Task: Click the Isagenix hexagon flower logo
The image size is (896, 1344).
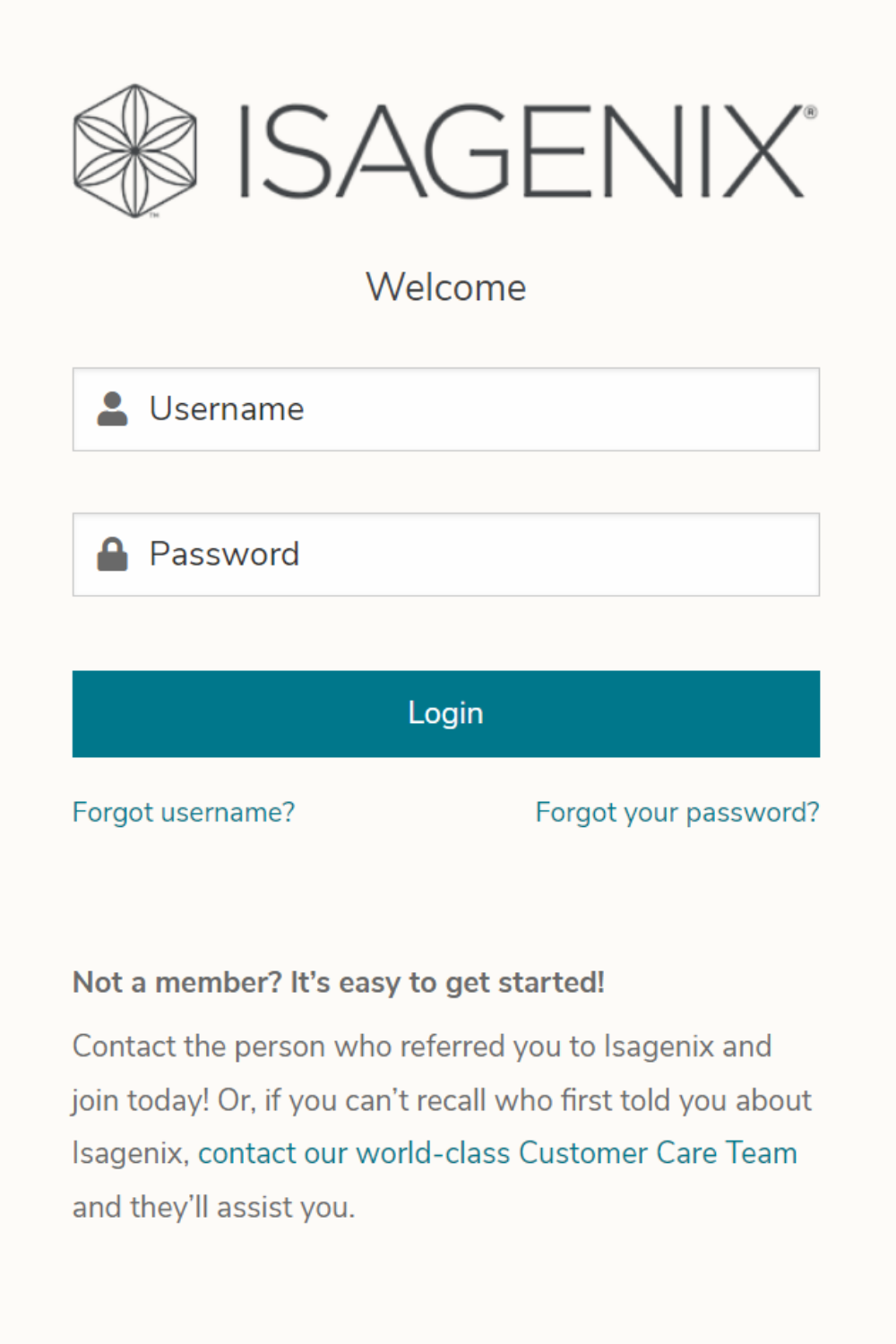Action: (x=134, y=151)
